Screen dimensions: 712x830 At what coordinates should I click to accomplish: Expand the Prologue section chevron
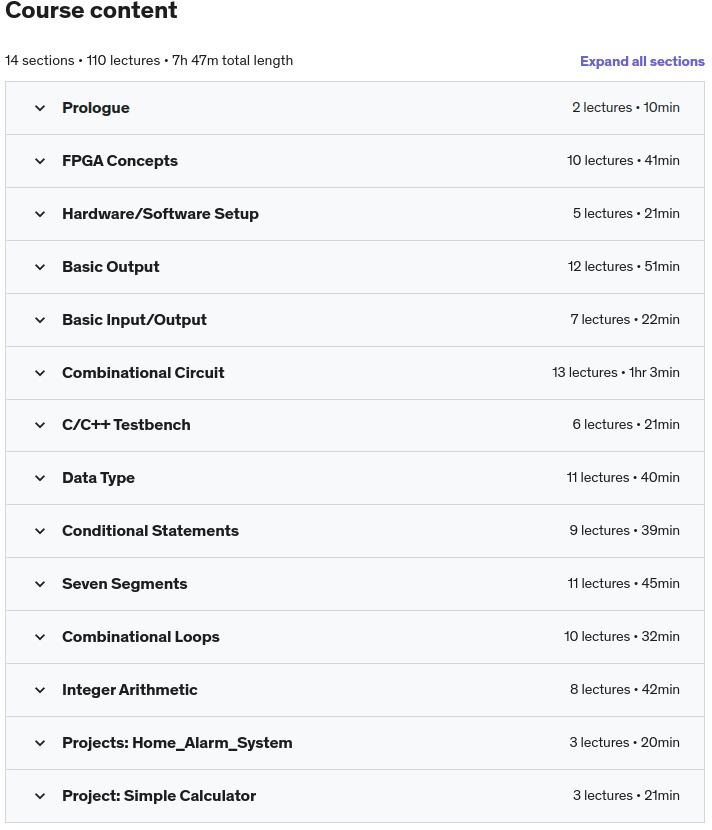(x=40, y=109)
